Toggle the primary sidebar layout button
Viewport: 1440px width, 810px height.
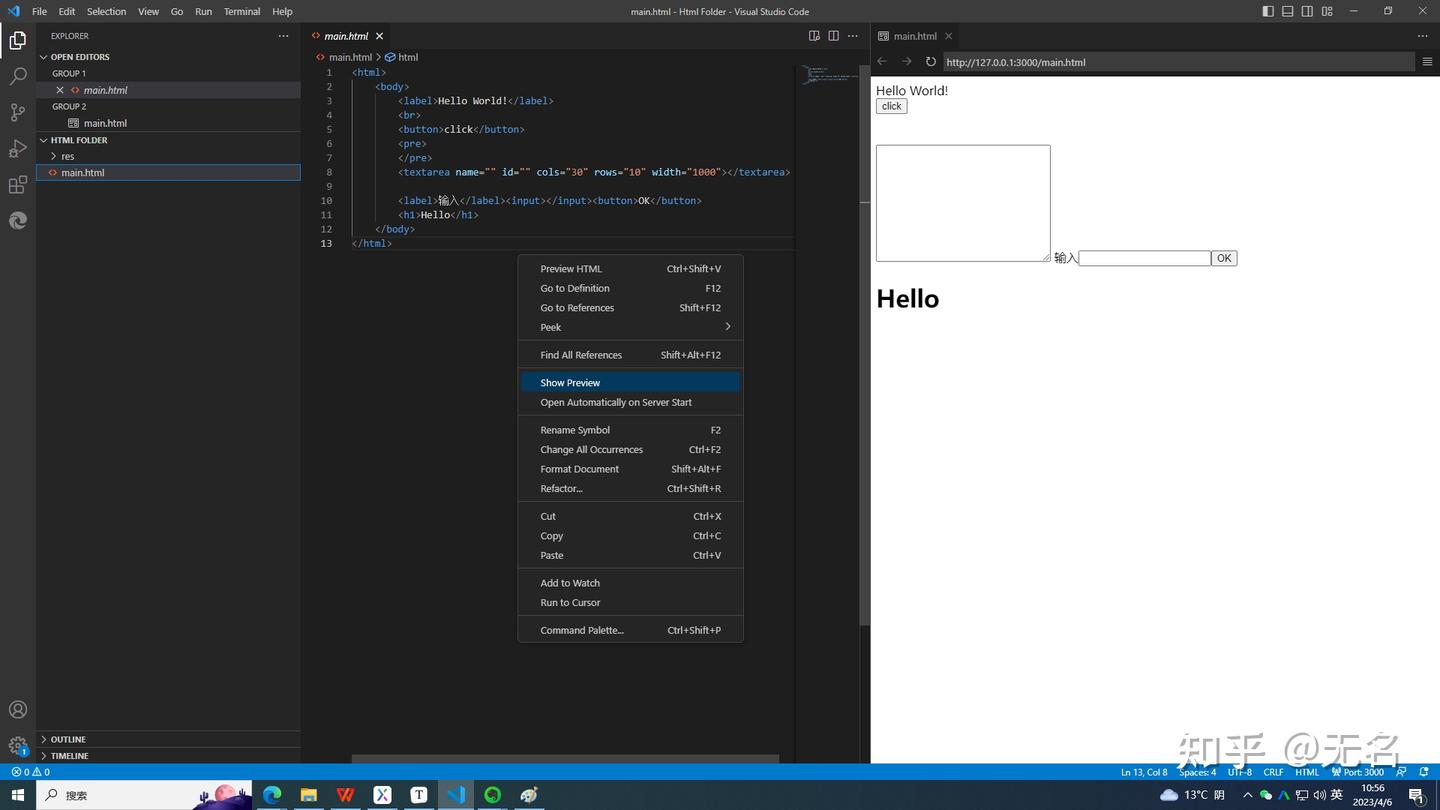point(1268,12)
